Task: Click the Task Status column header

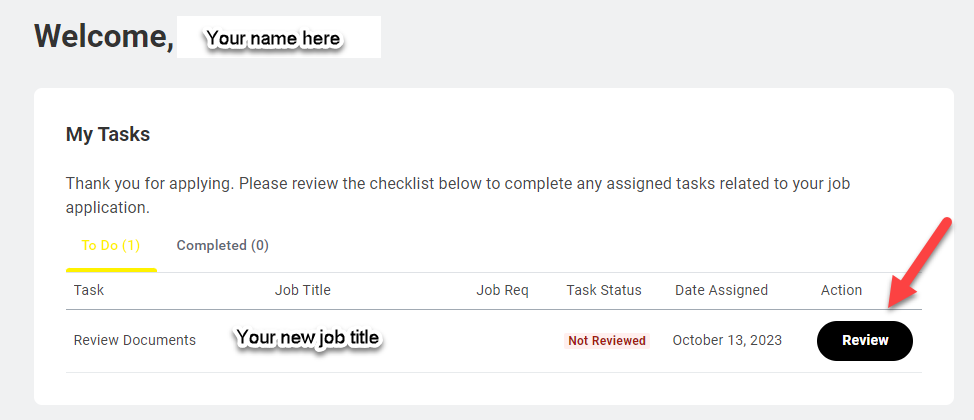Action: coord(604,290)
